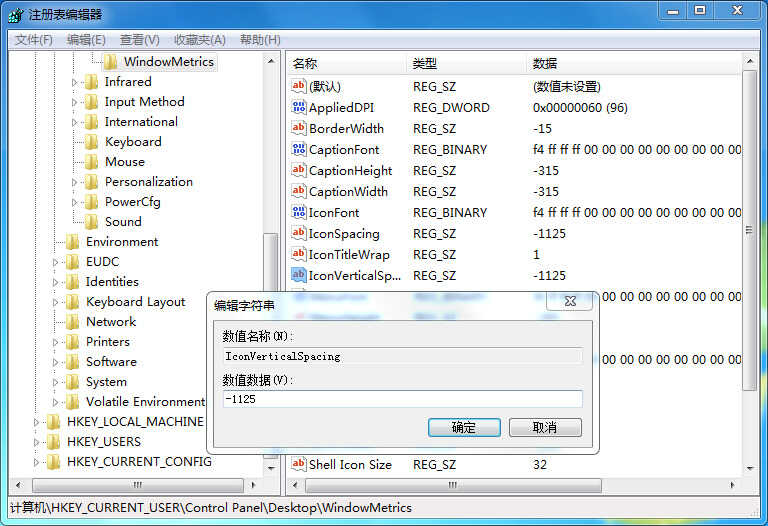Click the 取消 button in the dialog
768x526 pixels.
tap(545, 427)
